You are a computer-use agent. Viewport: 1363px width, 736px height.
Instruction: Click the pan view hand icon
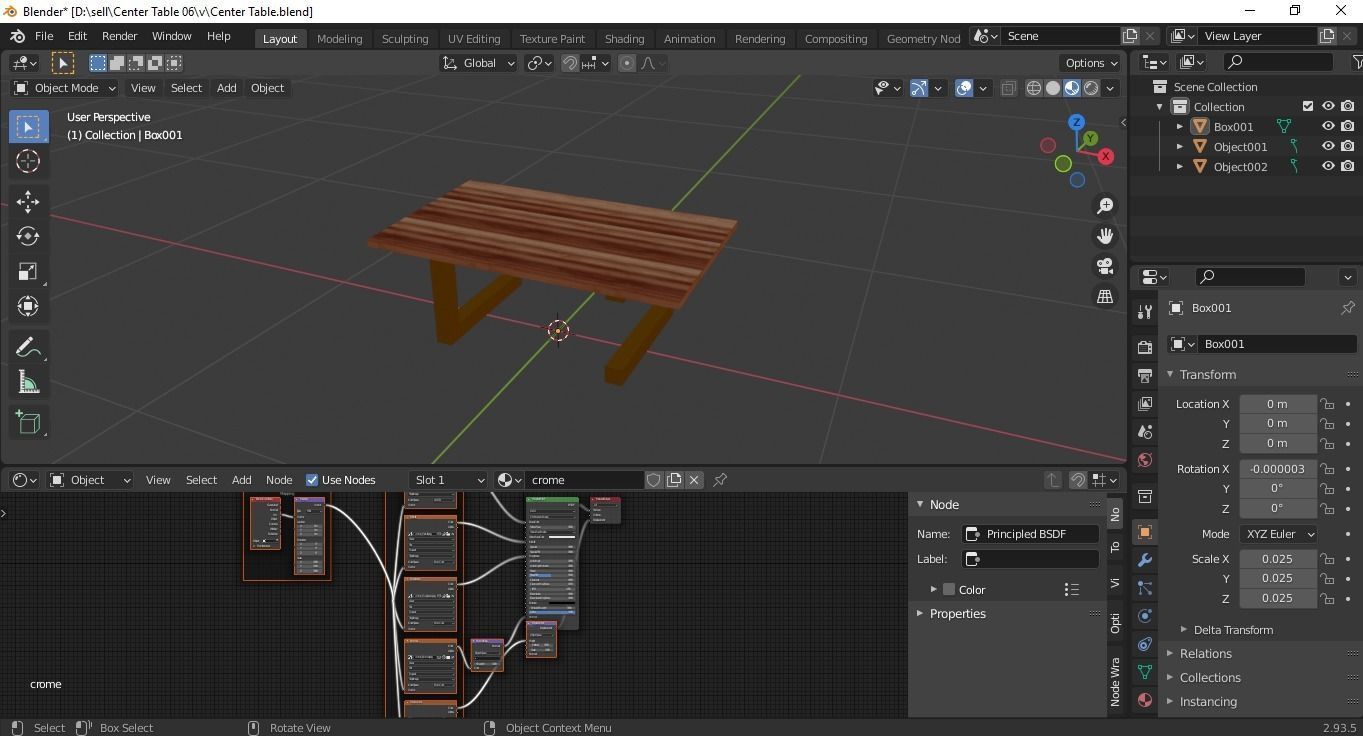tap(1105, 236)
